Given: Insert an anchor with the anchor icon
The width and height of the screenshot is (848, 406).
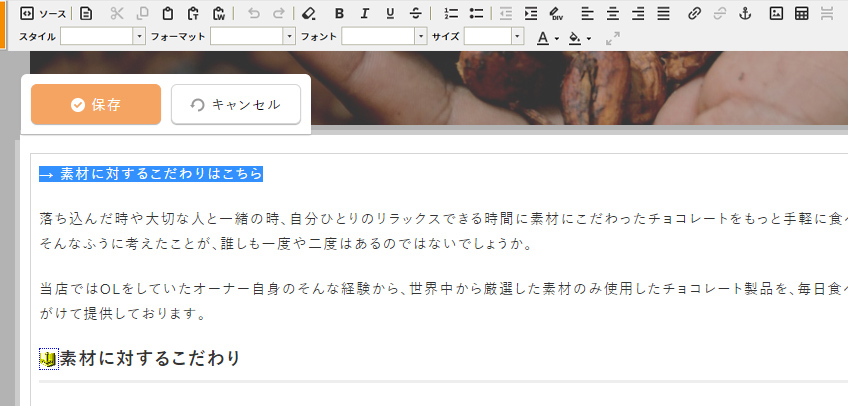Looking at the screenshot, I should coord(744,13).
